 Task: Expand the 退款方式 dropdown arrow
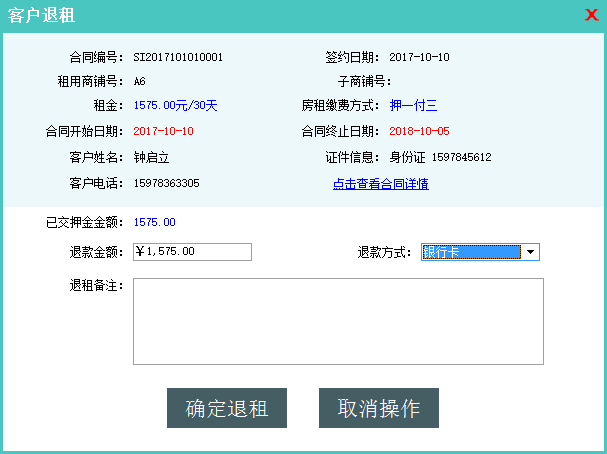pyautogui.click(x=530, y=252)
